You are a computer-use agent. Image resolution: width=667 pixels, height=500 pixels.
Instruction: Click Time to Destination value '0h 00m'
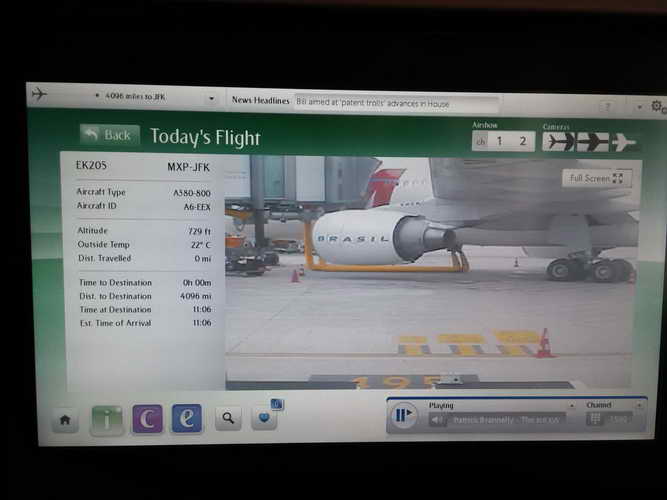[x=197, y=283]
